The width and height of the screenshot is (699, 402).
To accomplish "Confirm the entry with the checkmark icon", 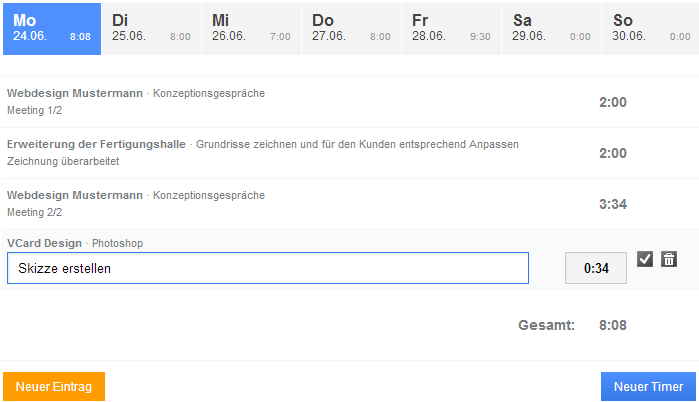I will pyautogui.click(x=645, y=260).
